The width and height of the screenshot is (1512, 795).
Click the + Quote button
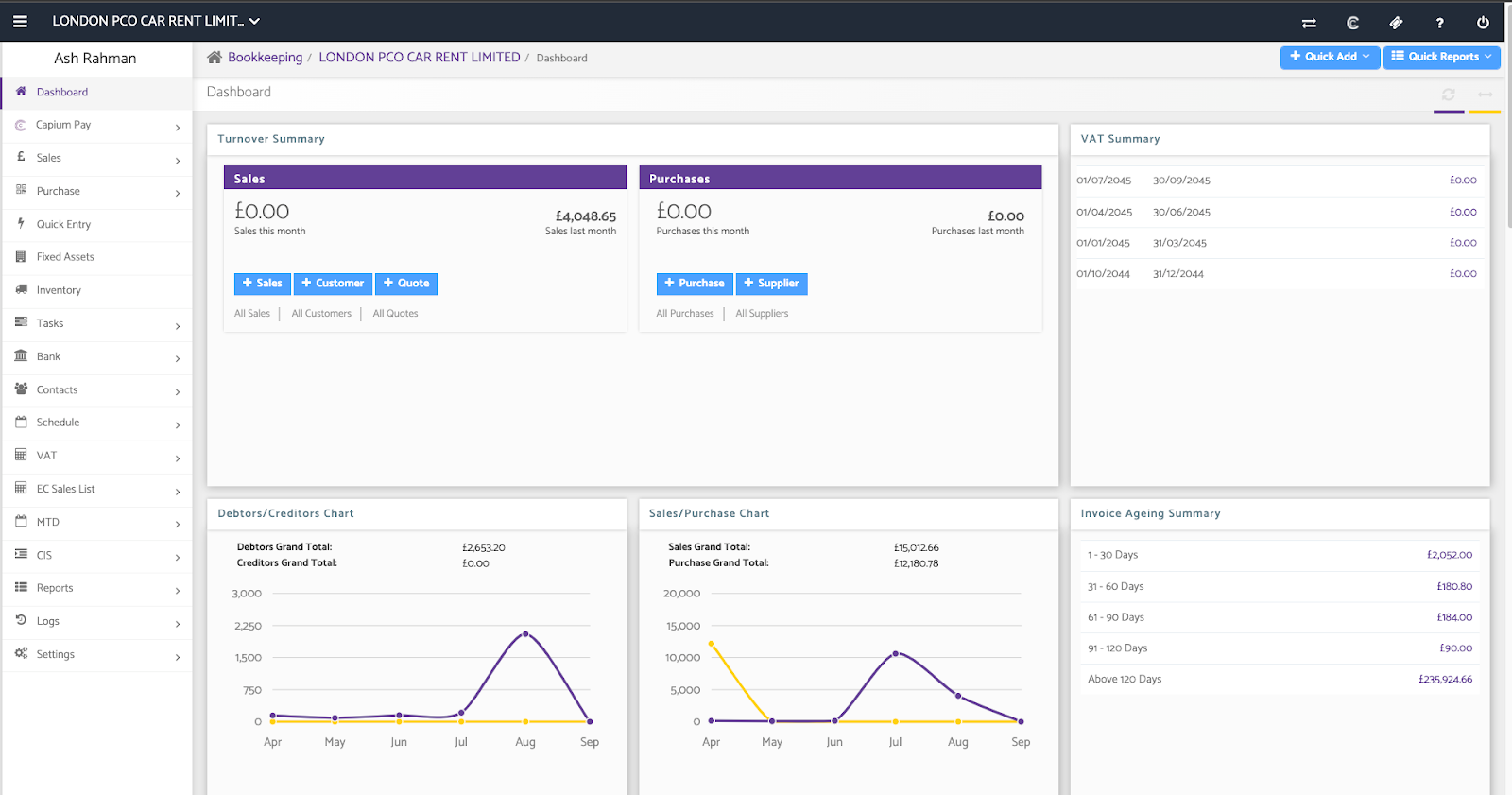[x=406, y=284]
